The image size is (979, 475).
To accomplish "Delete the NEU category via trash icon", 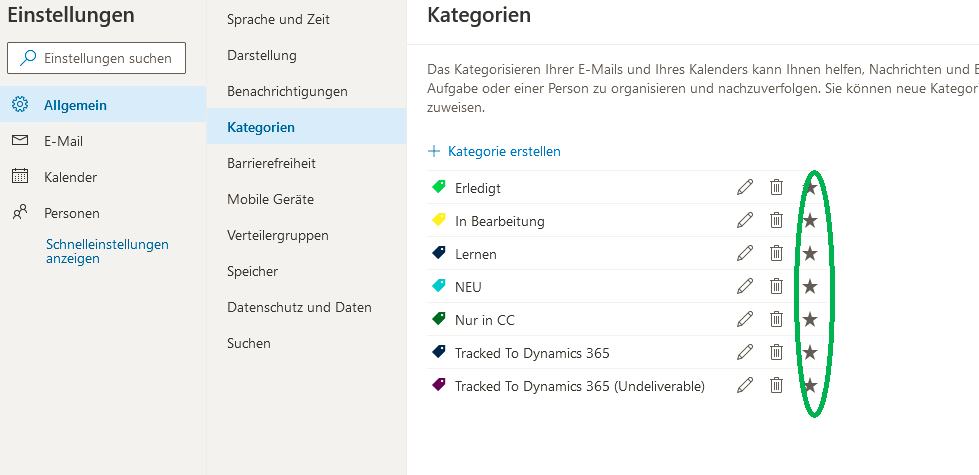I will (776, 286).
